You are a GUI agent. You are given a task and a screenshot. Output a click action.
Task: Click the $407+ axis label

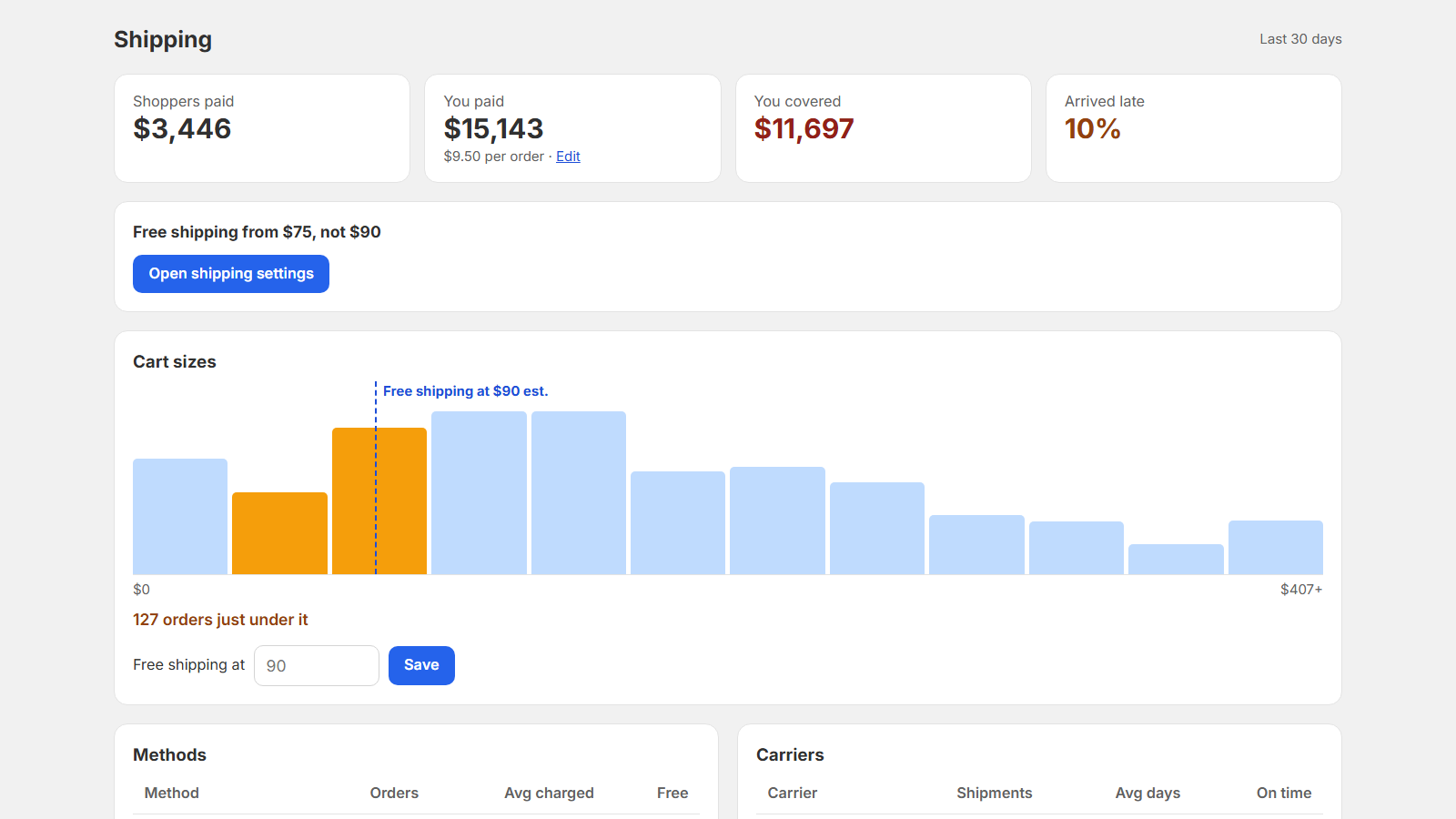[1301, 590]
